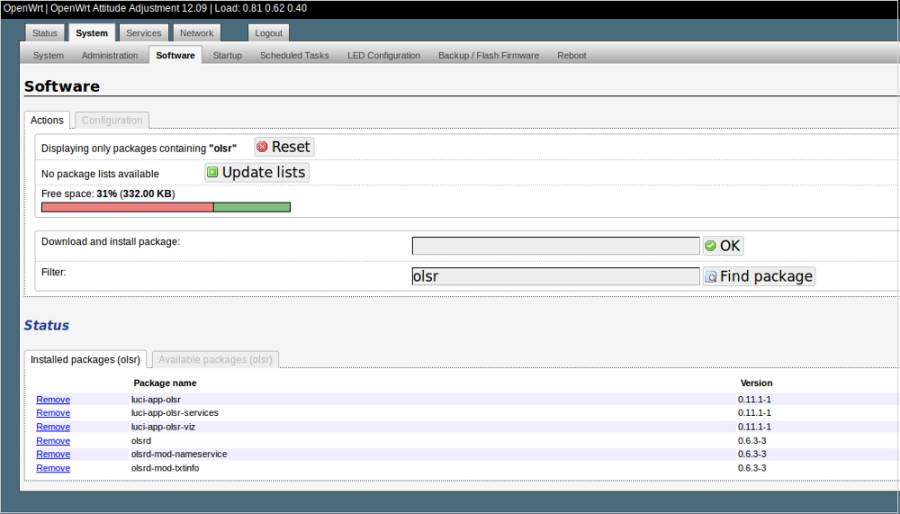The height and width of the screenshot is (514, 900).
Task: Open LED Configuration page
Action: [383, 56]
